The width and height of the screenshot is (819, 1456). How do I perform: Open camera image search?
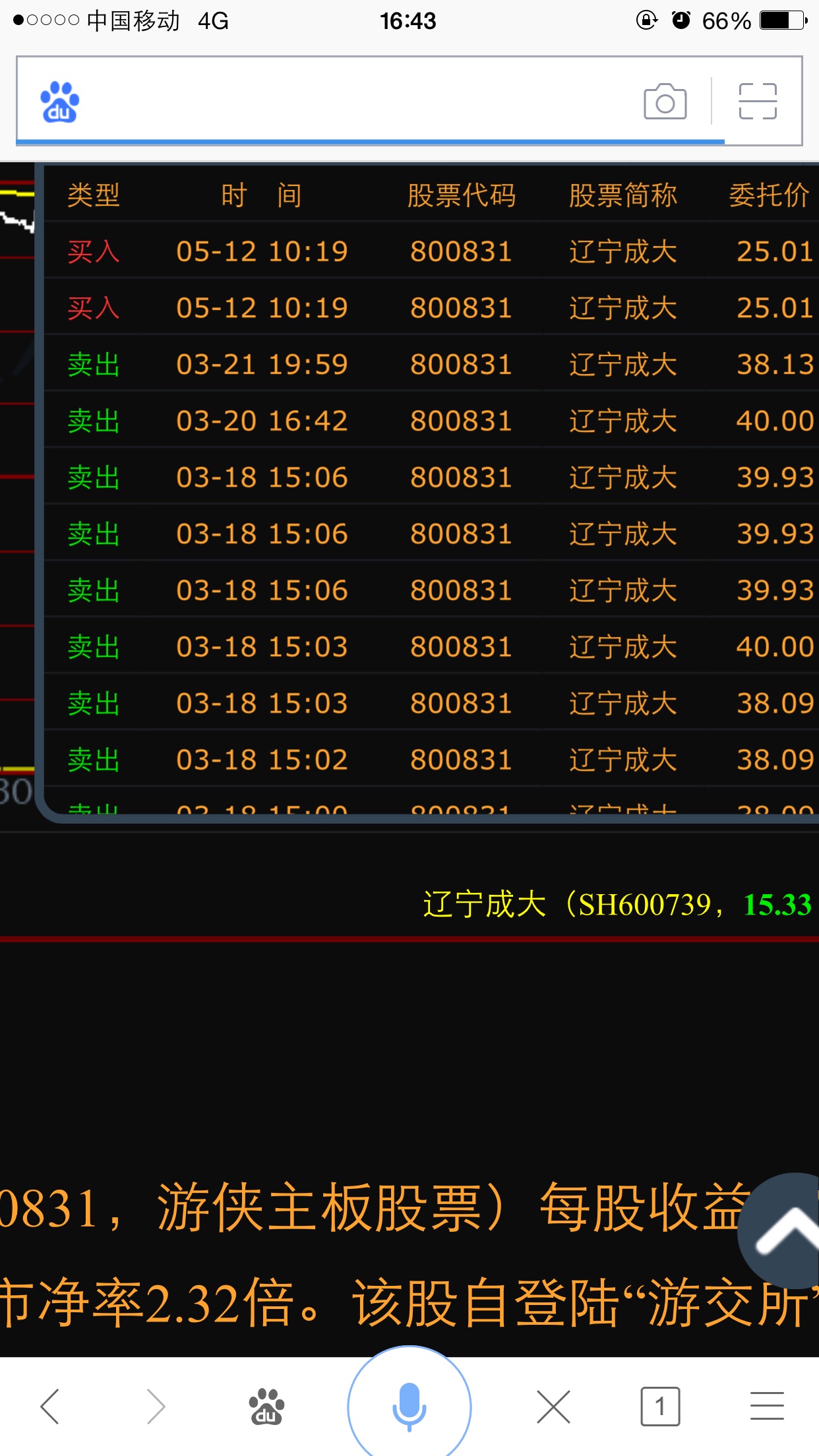pos(665,102)
